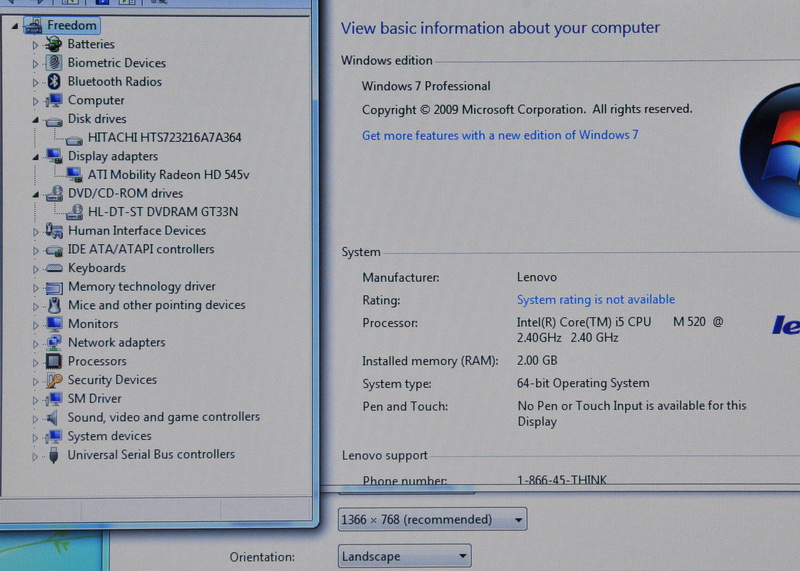800x571 pixels.
Task: Click the Batteries device icon
Action: 54,44
